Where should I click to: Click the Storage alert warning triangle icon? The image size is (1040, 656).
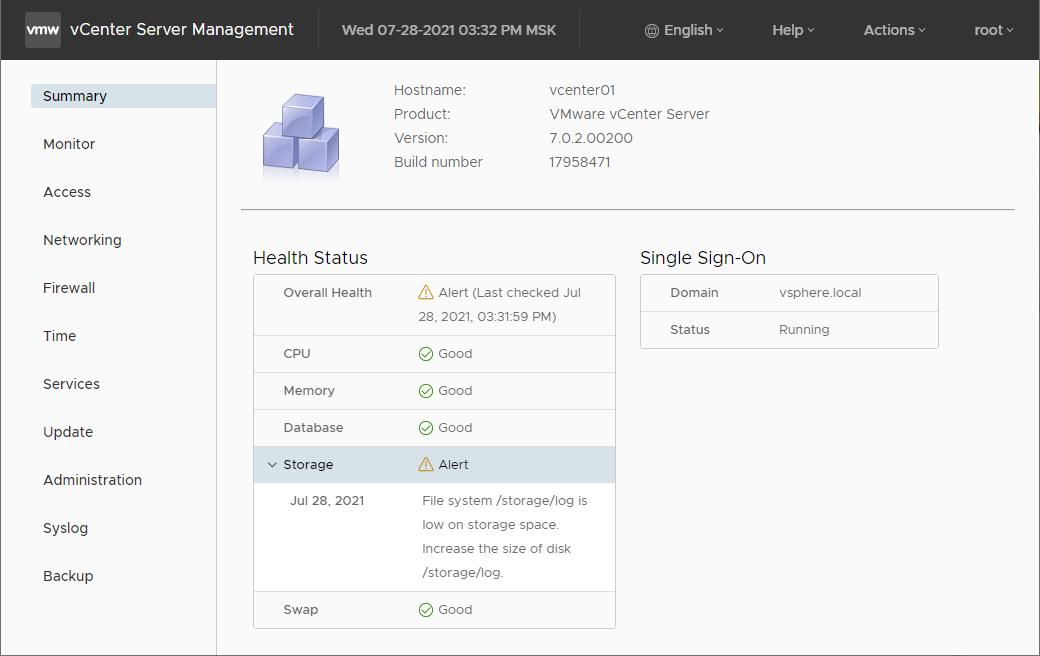(x=426, y=465)
